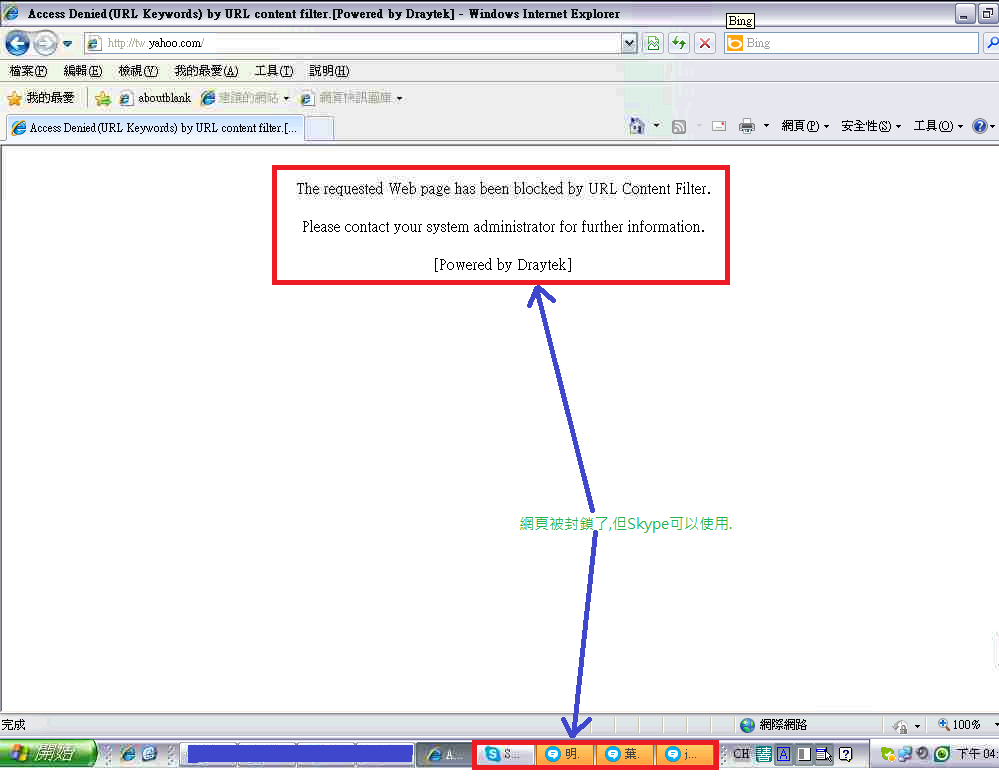Click the Add to Favorites Bar icon
The image size is (999, 779).
coord(102,98)
